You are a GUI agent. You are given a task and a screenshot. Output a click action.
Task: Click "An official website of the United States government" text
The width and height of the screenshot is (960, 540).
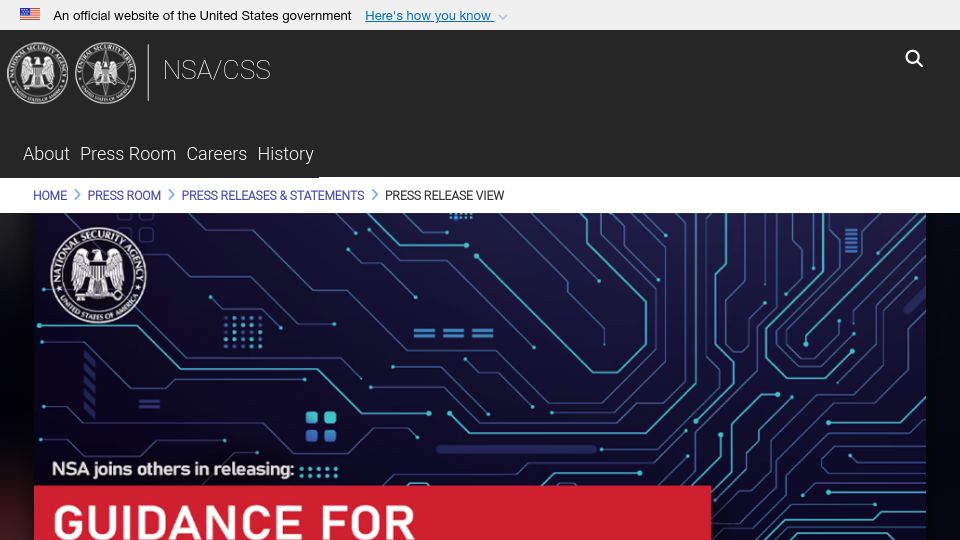[202, 15]
